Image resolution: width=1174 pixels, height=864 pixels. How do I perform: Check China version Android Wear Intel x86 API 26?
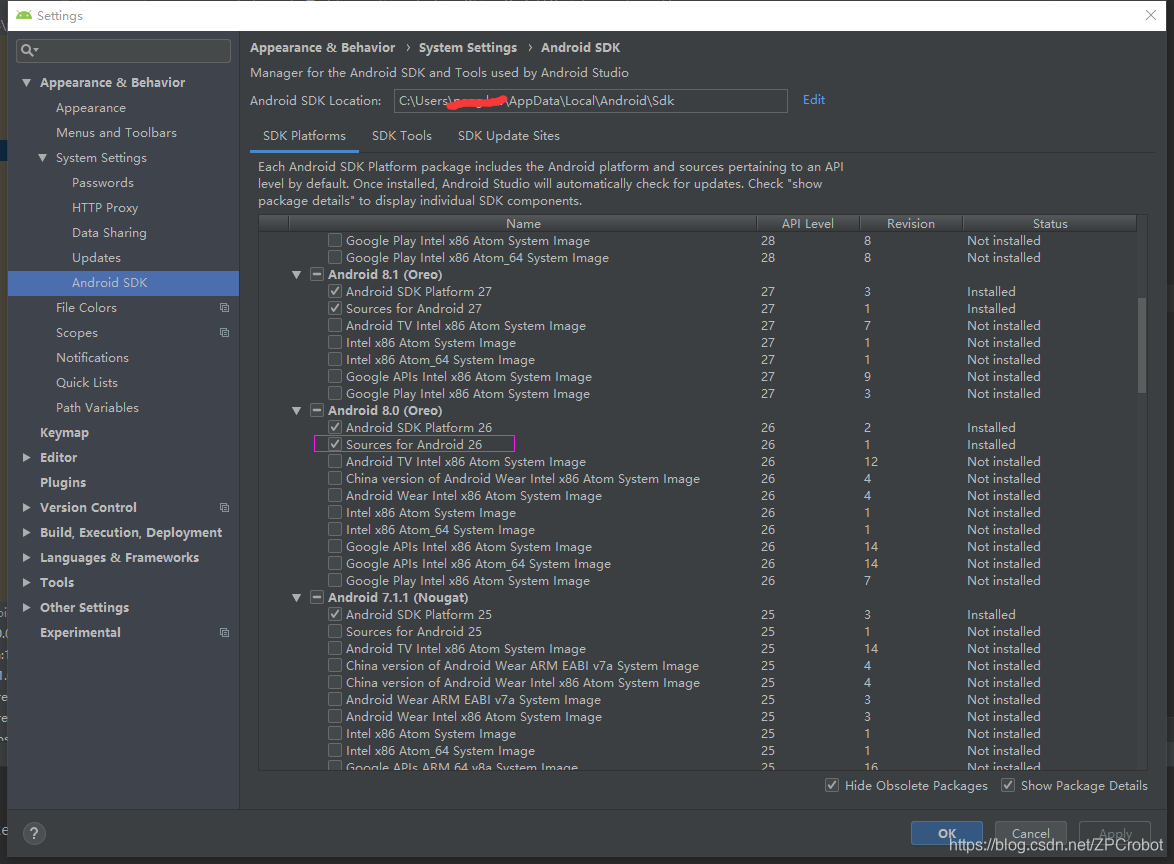(335, 478)
